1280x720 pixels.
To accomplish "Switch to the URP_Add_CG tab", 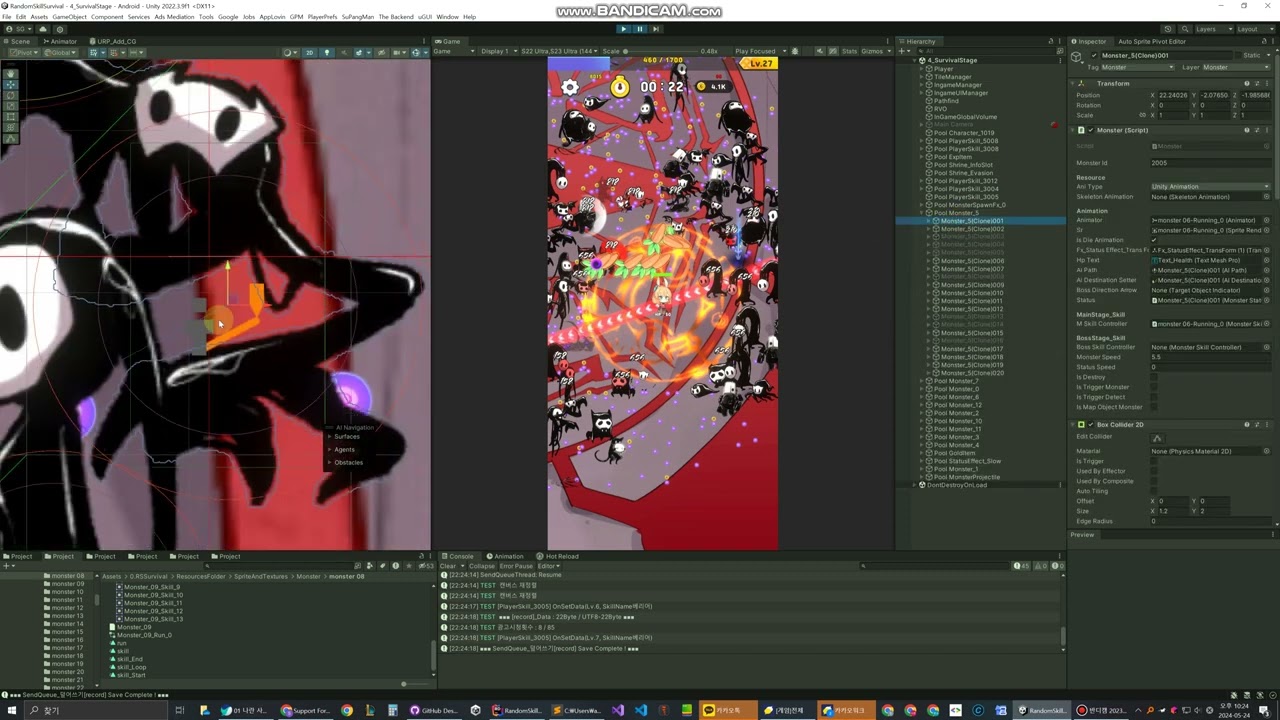I will pos(114,41).
